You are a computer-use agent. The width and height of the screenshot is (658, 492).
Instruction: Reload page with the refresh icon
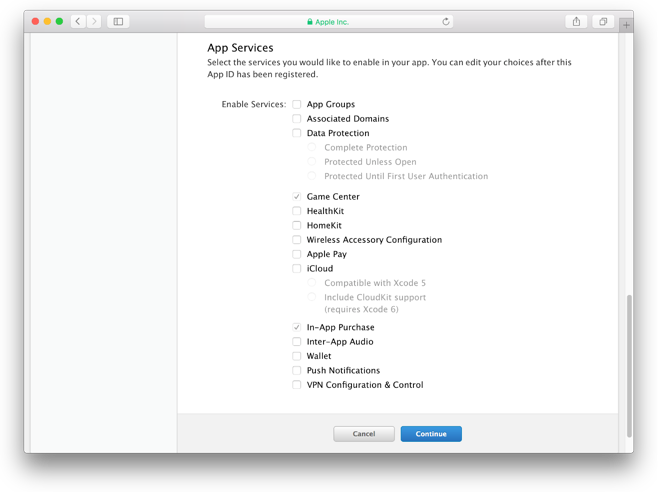(x=446, y=21)
